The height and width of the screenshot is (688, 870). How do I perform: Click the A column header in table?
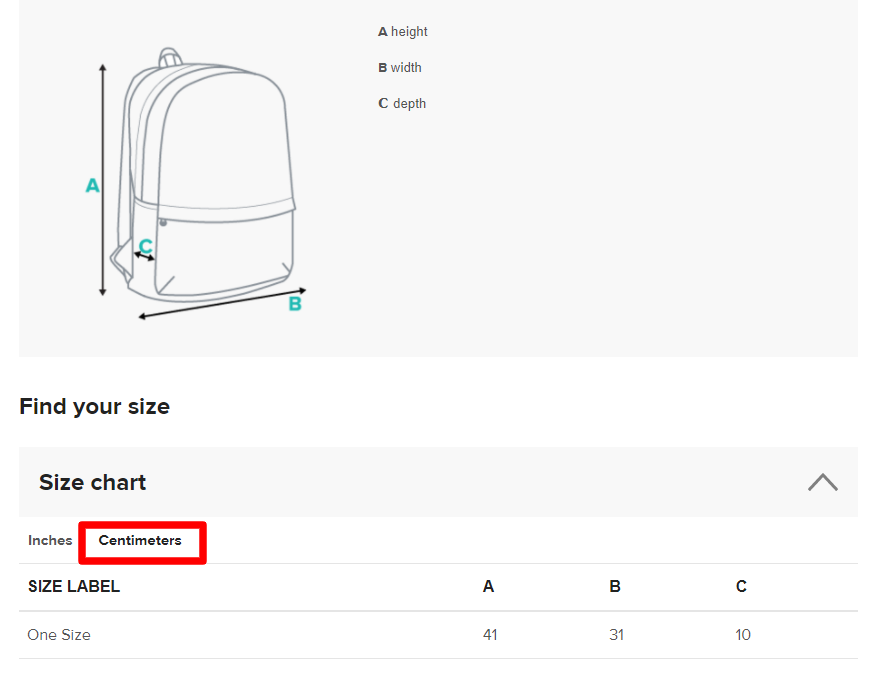tap(488, 586)
